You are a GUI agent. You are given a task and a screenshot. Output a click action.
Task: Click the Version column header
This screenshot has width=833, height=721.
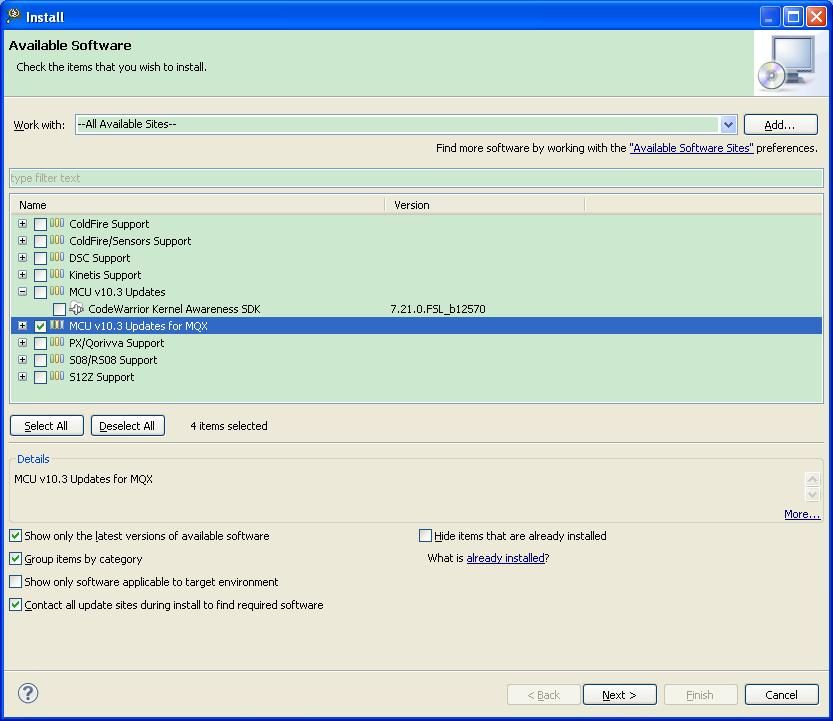point(484,205)
